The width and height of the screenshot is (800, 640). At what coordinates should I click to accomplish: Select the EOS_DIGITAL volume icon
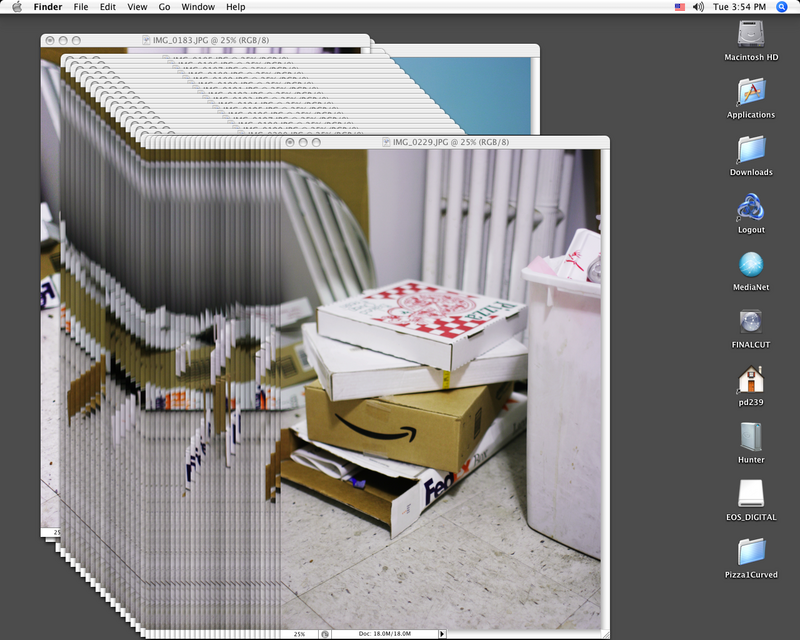[751, 493]
